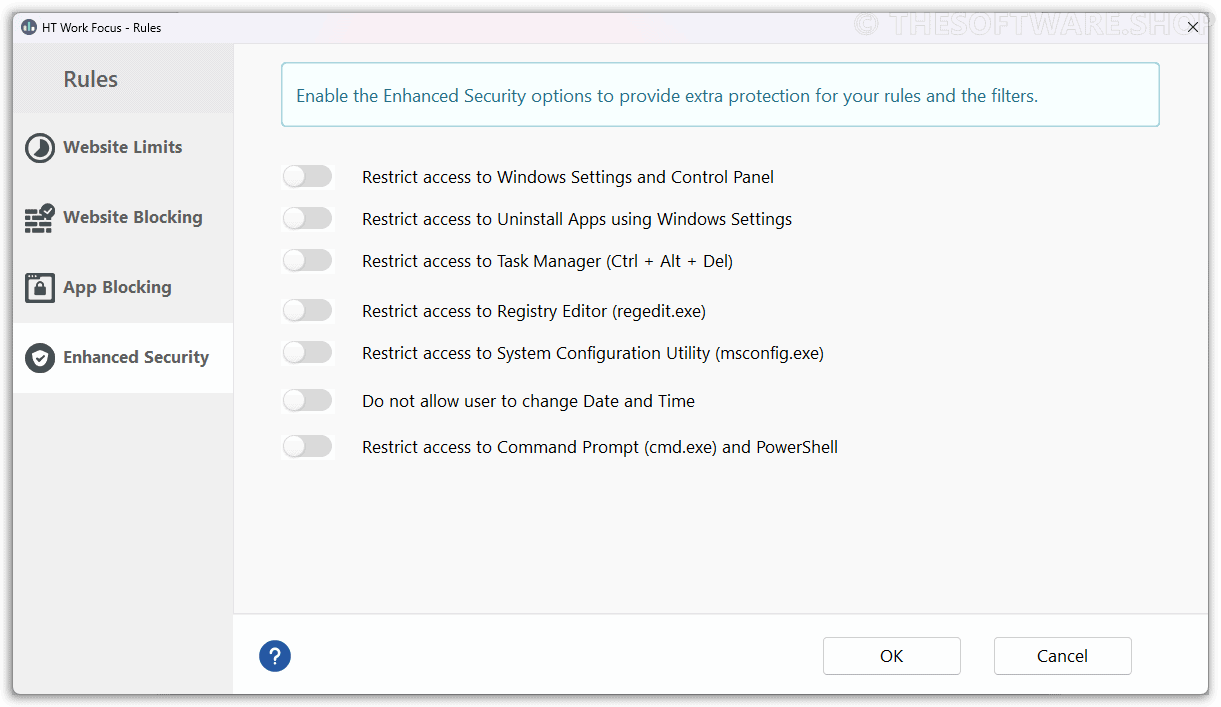Confirm changes with the OK button
1221x707 pixels.
(892, 656)
